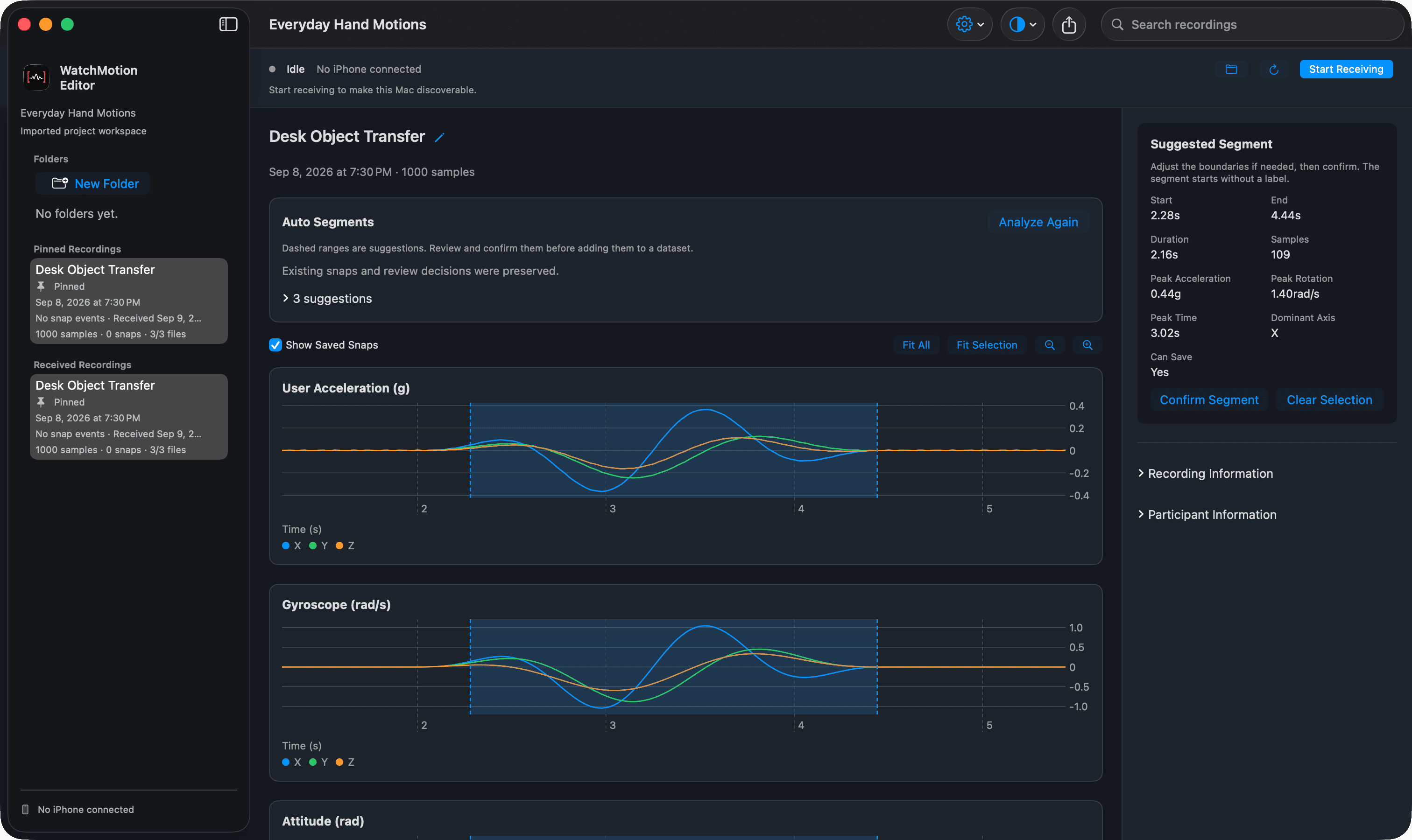Open the appearance contrast menu
1412x840 pixels.
(1022, 24)
